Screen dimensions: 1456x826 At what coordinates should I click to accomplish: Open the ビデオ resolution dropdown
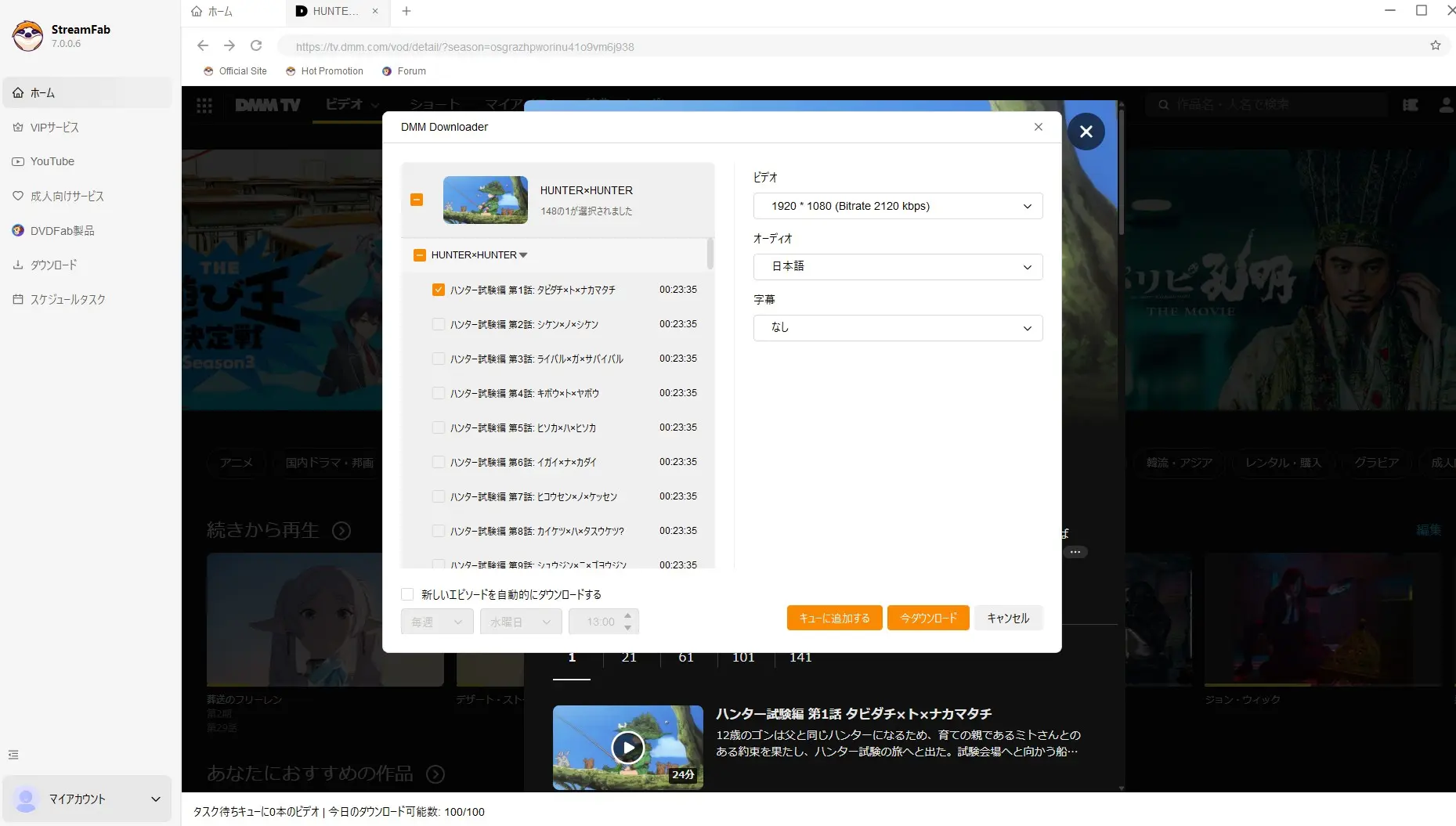(x=898, y=206)
